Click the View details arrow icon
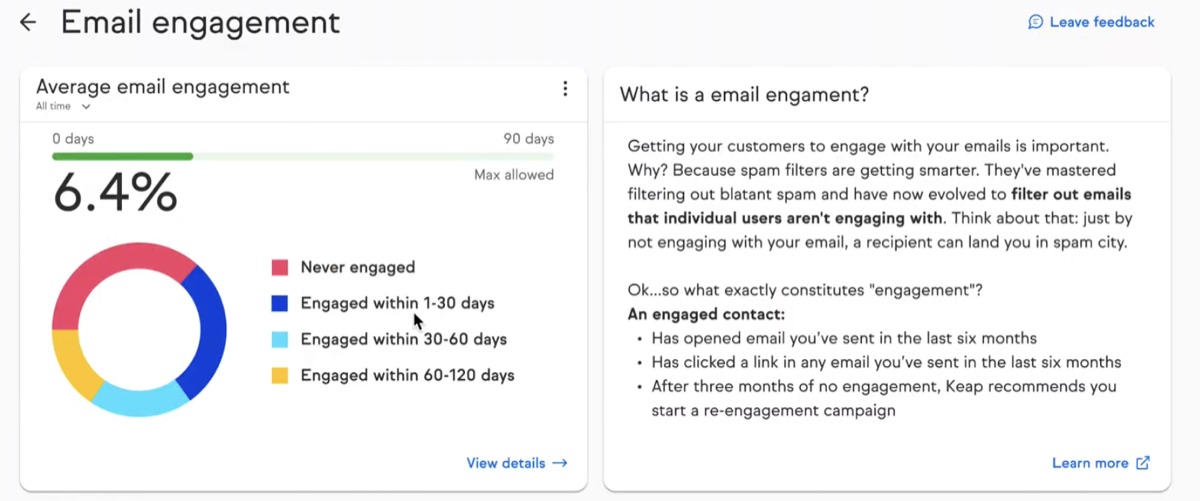Screen dimensions: 1200x501 click(x=560, y=463)
